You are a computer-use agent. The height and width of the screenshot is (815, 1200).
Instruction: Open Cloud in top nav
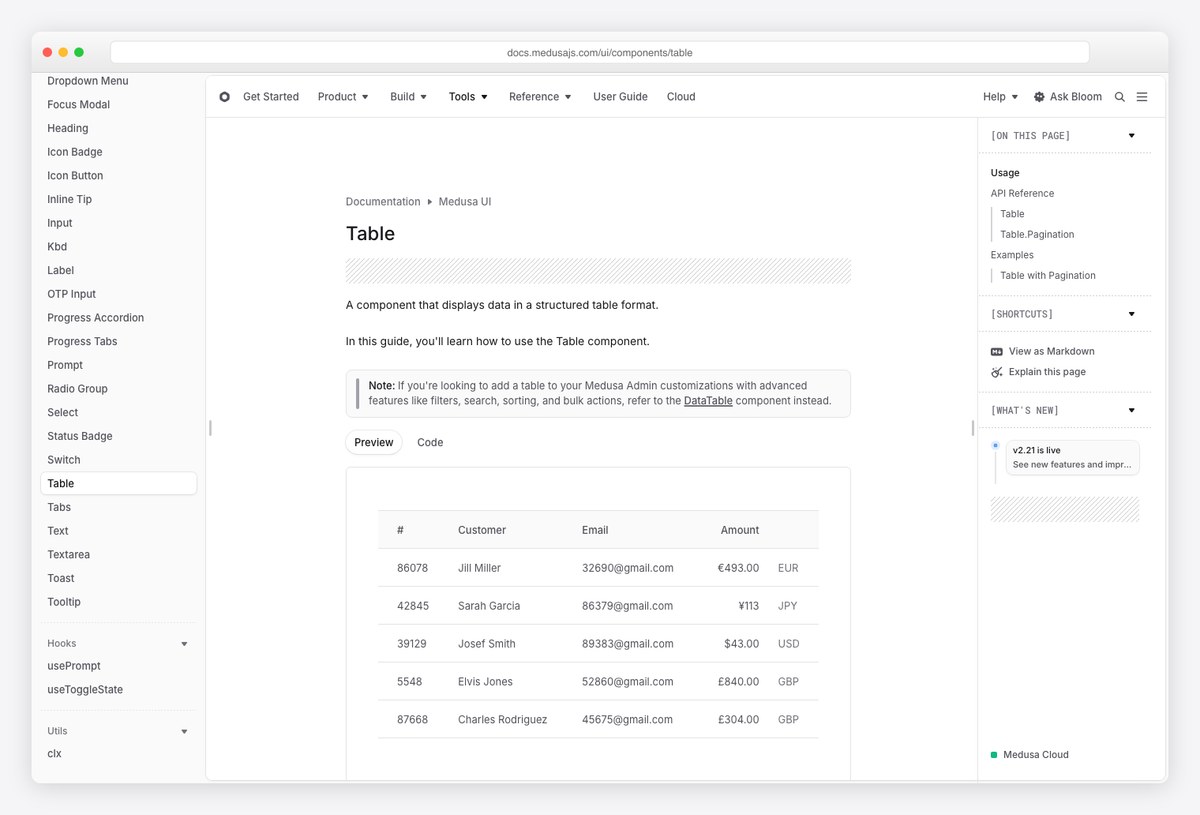(681, 97)
